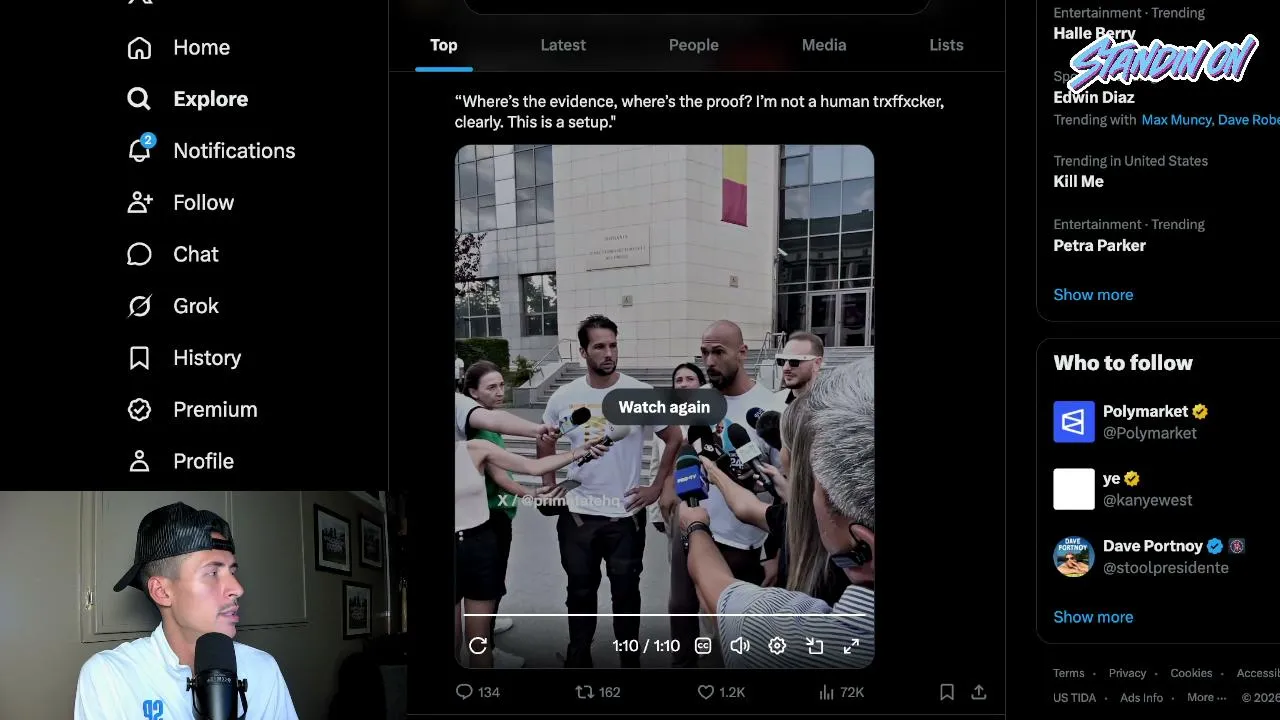Screen dimensions: 1280x720
Task: Reply to the post with 134 replies
Action: (477, 692)
